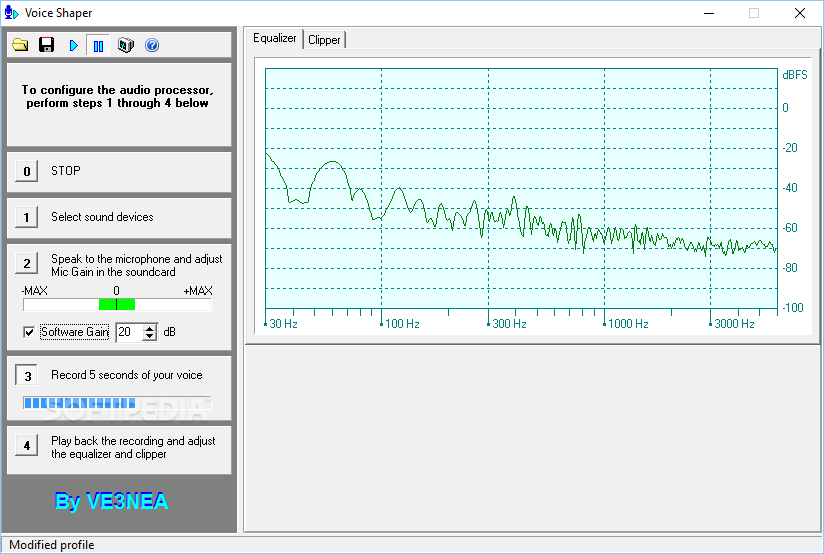Viewport: 824px width, 554px height.
Task: Click step 3 record voice button
Action: click(x=27, y=375)
